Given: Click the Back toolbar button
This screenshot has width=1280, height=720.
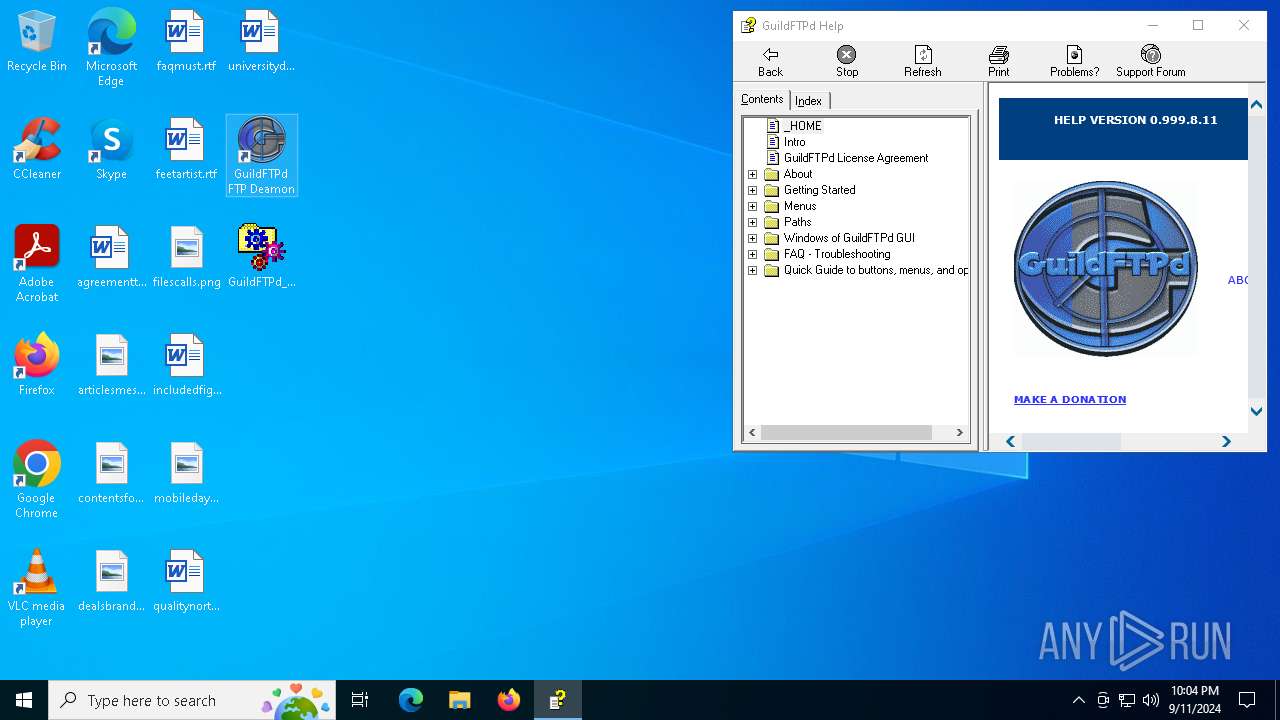Looking at the screenshot, I should [770, 61].
